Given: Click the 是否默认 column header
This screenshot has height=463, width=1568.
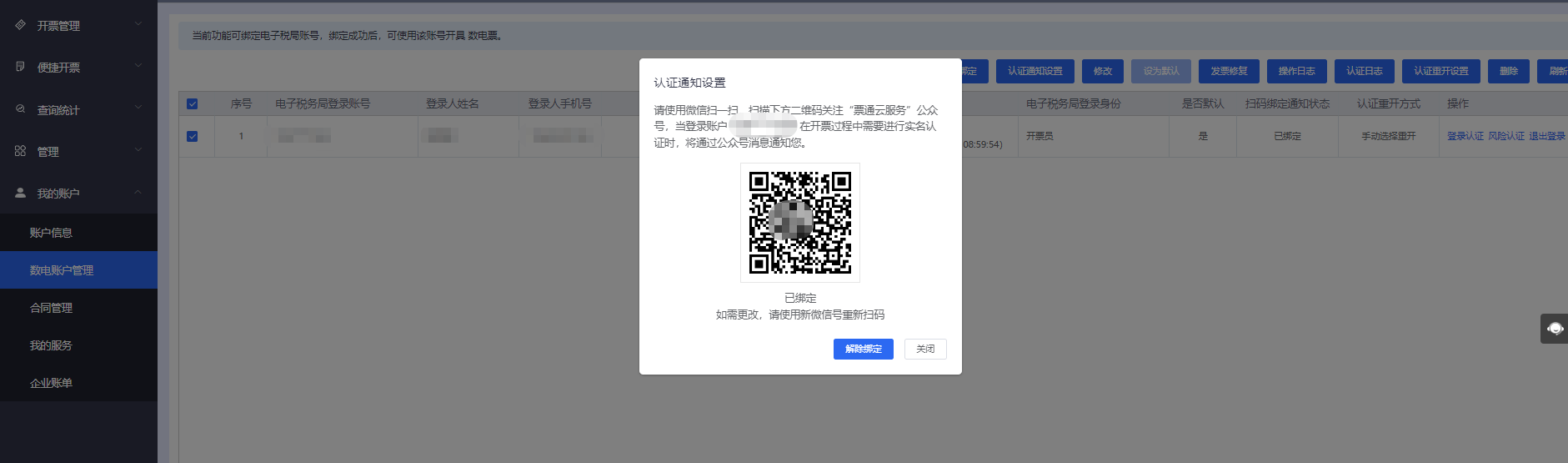Looking at the screenshot, I should (x=1203, y=103).
